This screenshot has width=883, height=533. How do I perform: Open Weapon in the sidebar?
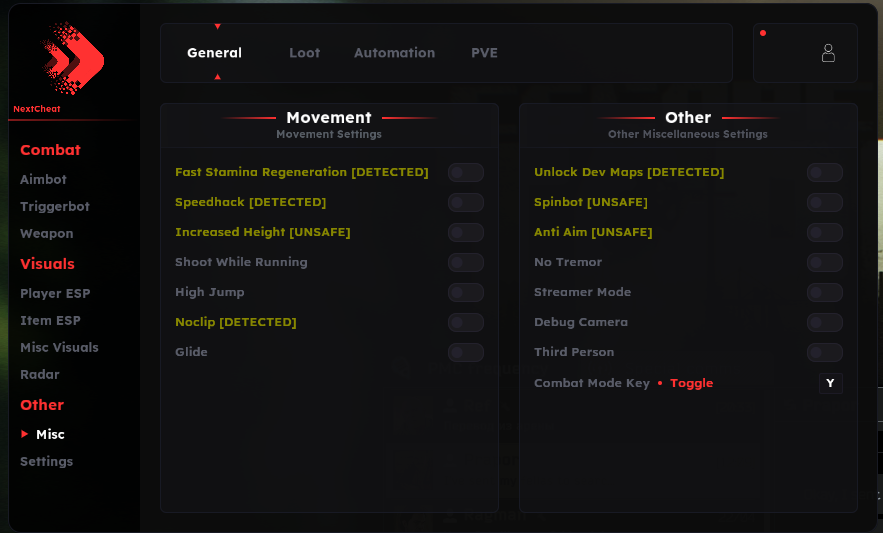click(x=47, y=233)
